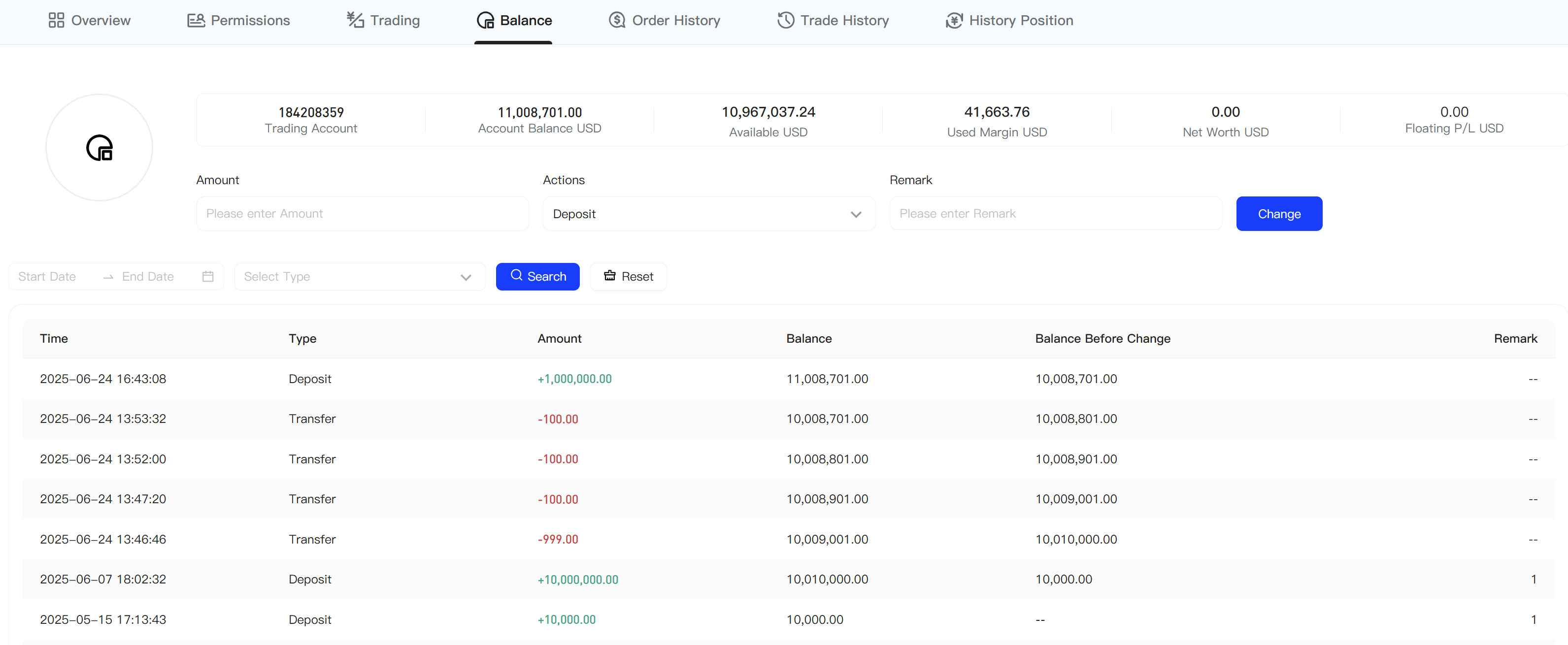Open the History Position tab
Viewport: 1568px width, 645px height.
(1010, 20)
